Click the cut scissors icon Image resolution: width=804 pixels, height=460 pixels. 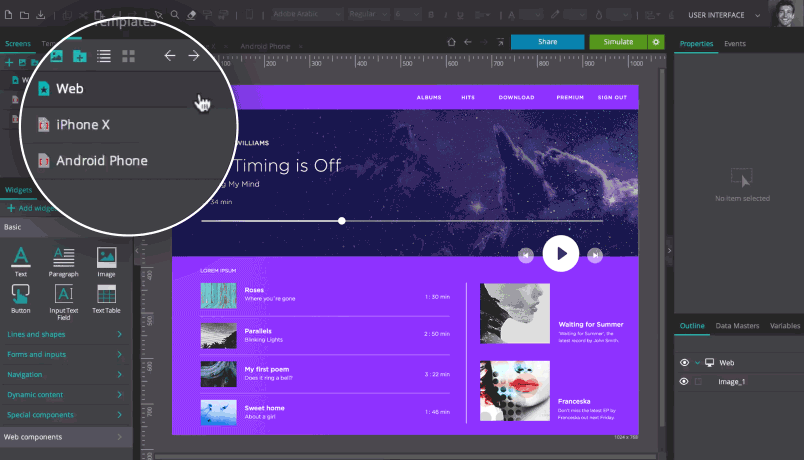coord(83,15)
